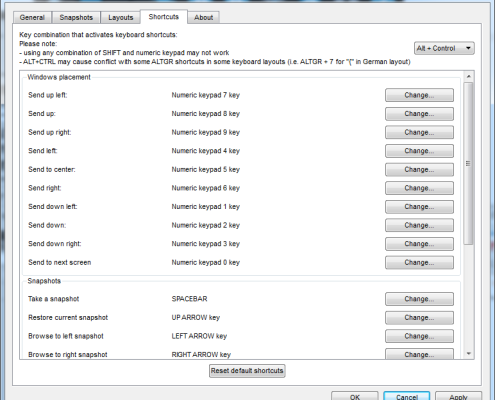The height and width of the screenshot is (400, 495).
Task: Click the 'Numeric keypad 1 key' value
Action: point(206,207)
